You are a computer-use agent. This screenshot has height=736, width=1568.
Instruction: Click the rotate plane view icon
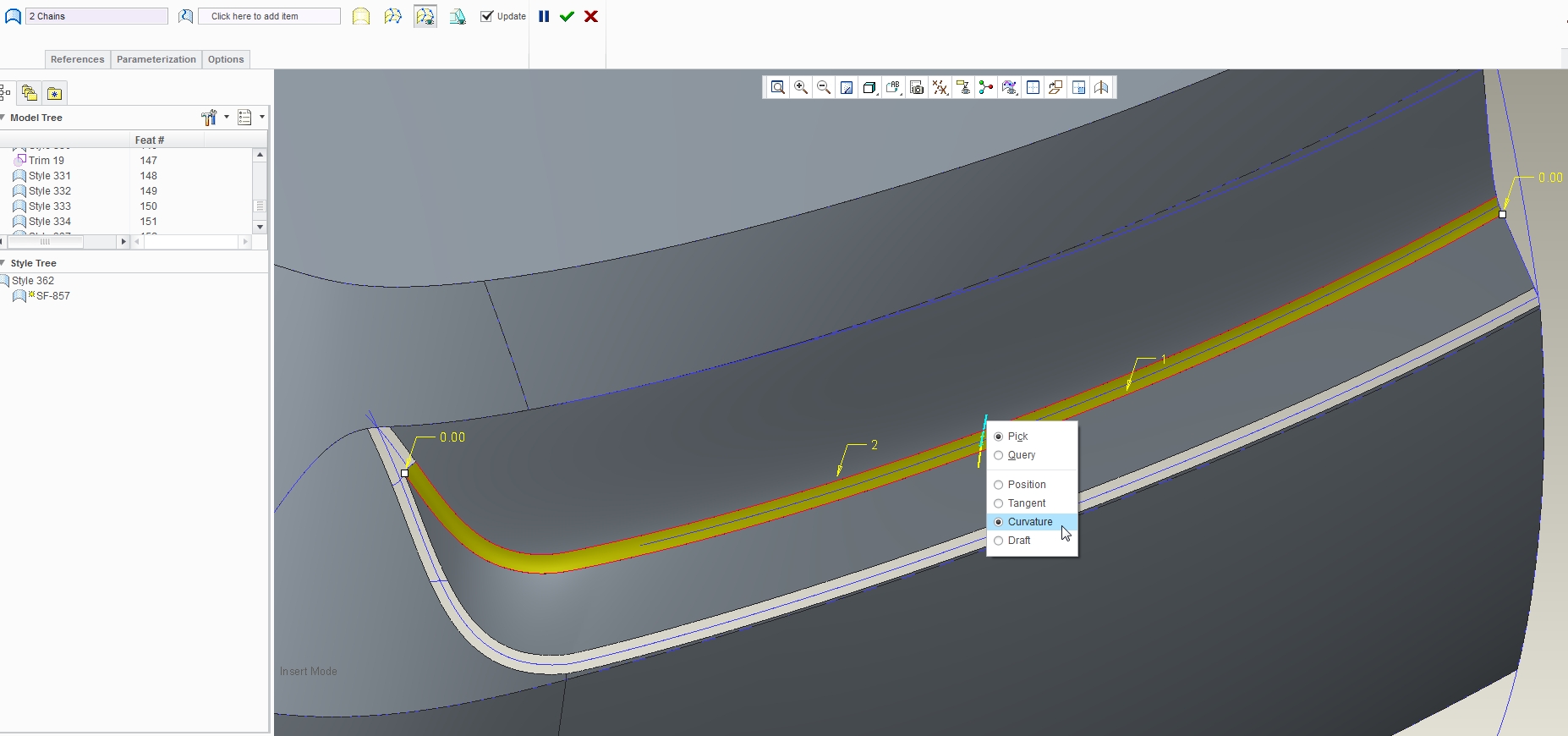click(1055, 87)
